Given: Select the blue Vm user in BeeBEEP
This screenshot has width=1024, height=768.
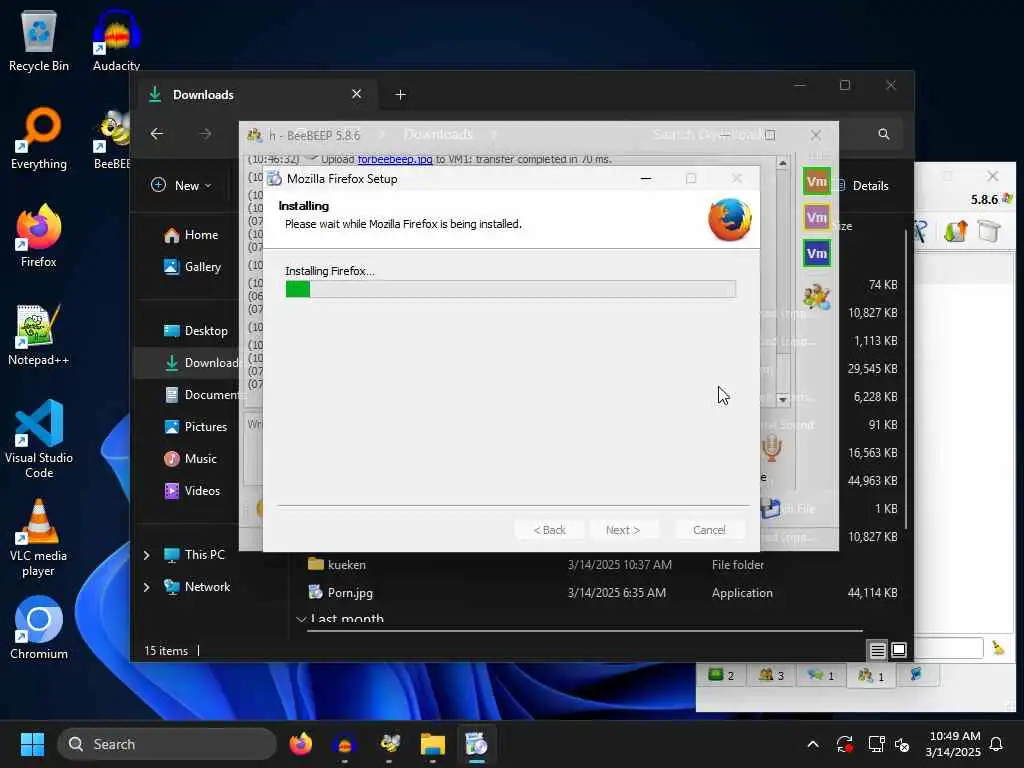Looking at the screenshot, I should [816, 253].
